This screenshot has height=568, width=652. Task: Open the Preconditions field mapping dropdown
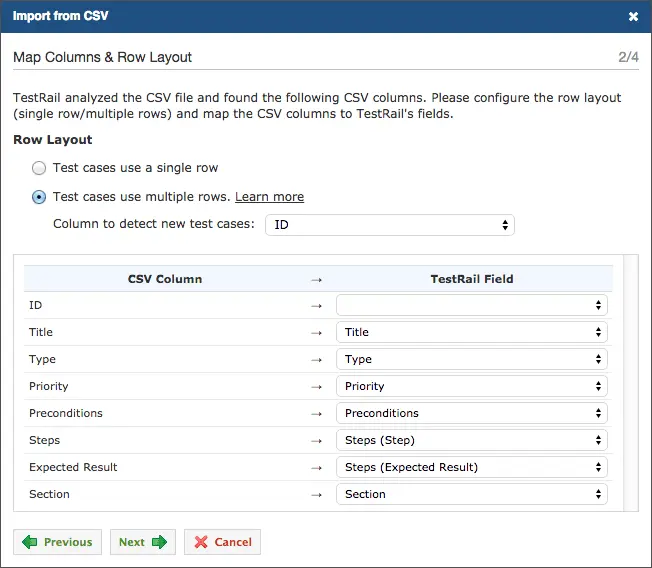(472, 413)
